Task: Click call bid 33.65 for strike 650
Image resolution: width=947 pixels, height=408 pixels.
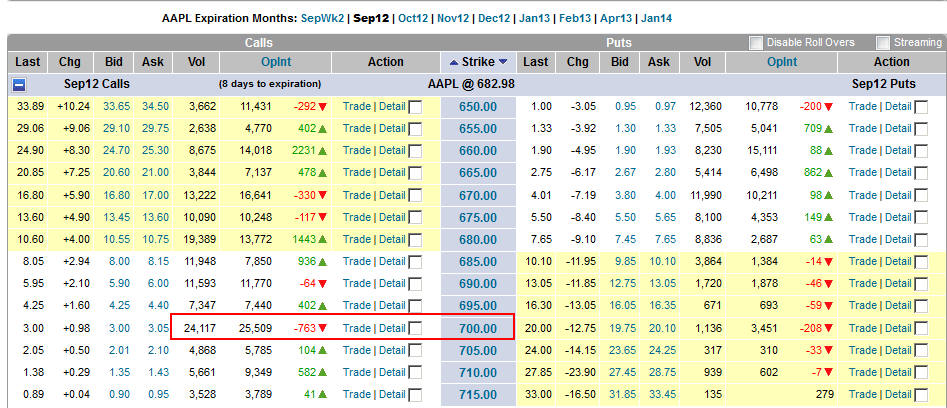Action: point(117,106)
